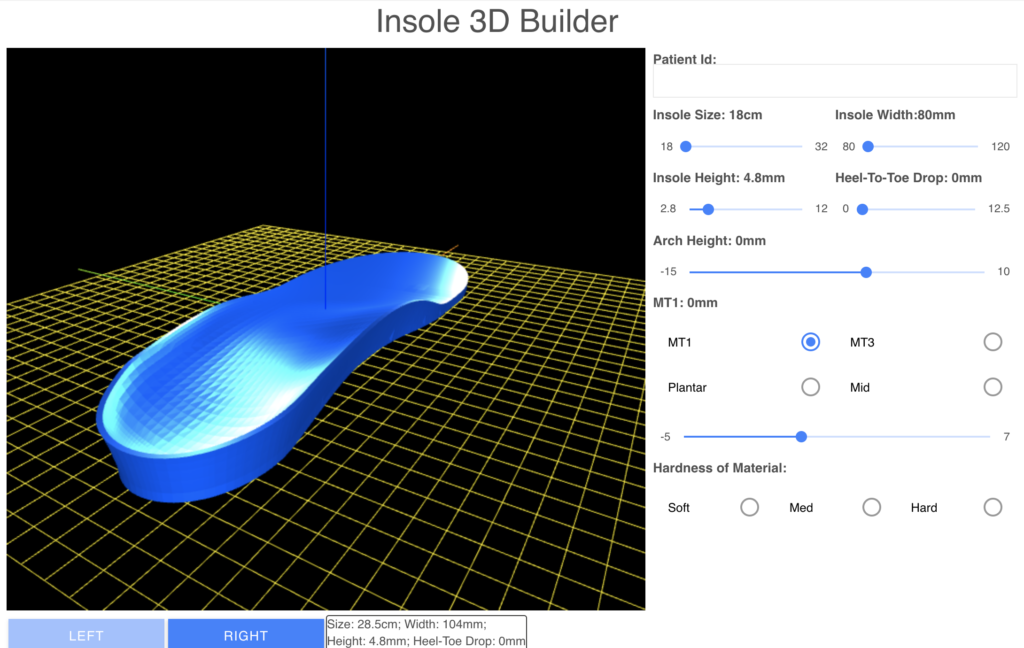Click the Arch Height maximum value 10

pos(1004,271)
